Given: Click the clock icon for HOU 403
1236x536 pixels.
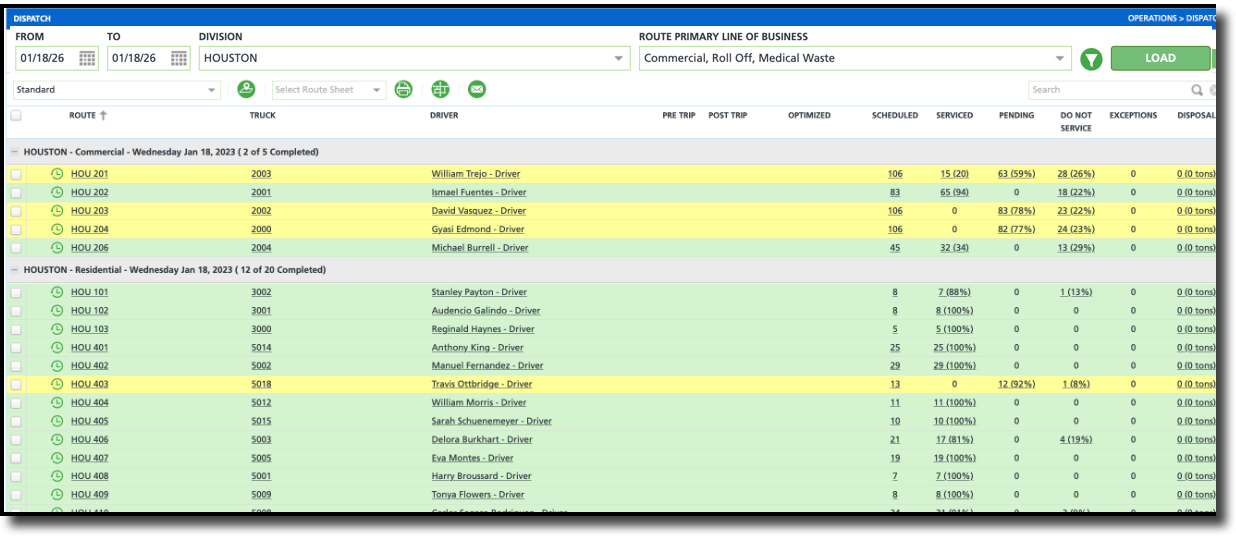Looking at the screenshot, I should point(57,384).
